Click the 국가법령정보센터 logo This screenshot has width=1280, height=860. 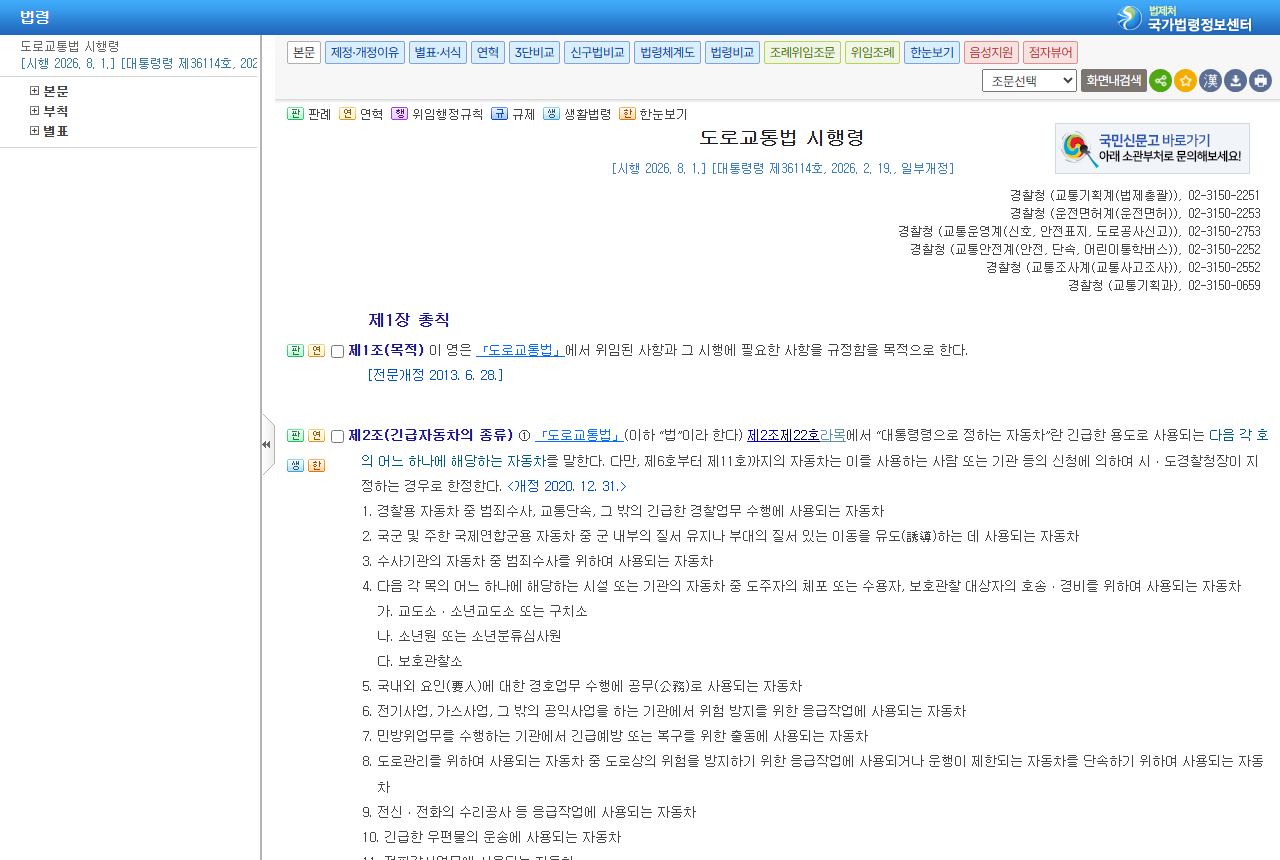[1184, 18]
